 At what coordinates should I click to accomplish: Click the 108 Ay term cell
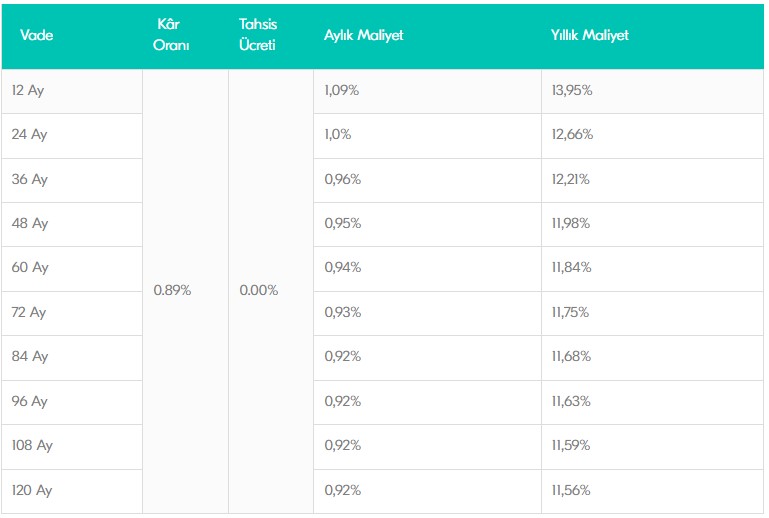[72, 447]
